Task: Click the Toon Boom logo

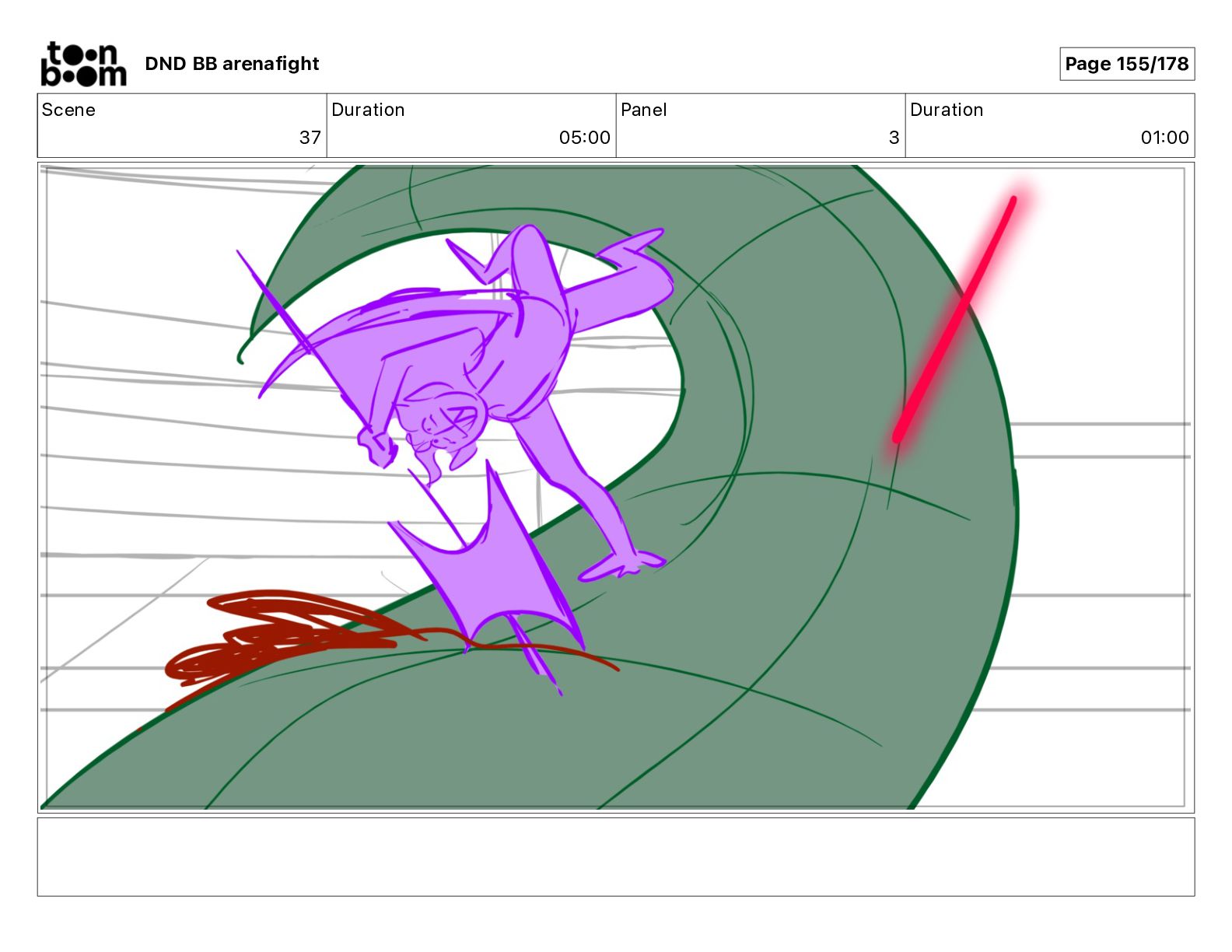Action: pos(83,64)
